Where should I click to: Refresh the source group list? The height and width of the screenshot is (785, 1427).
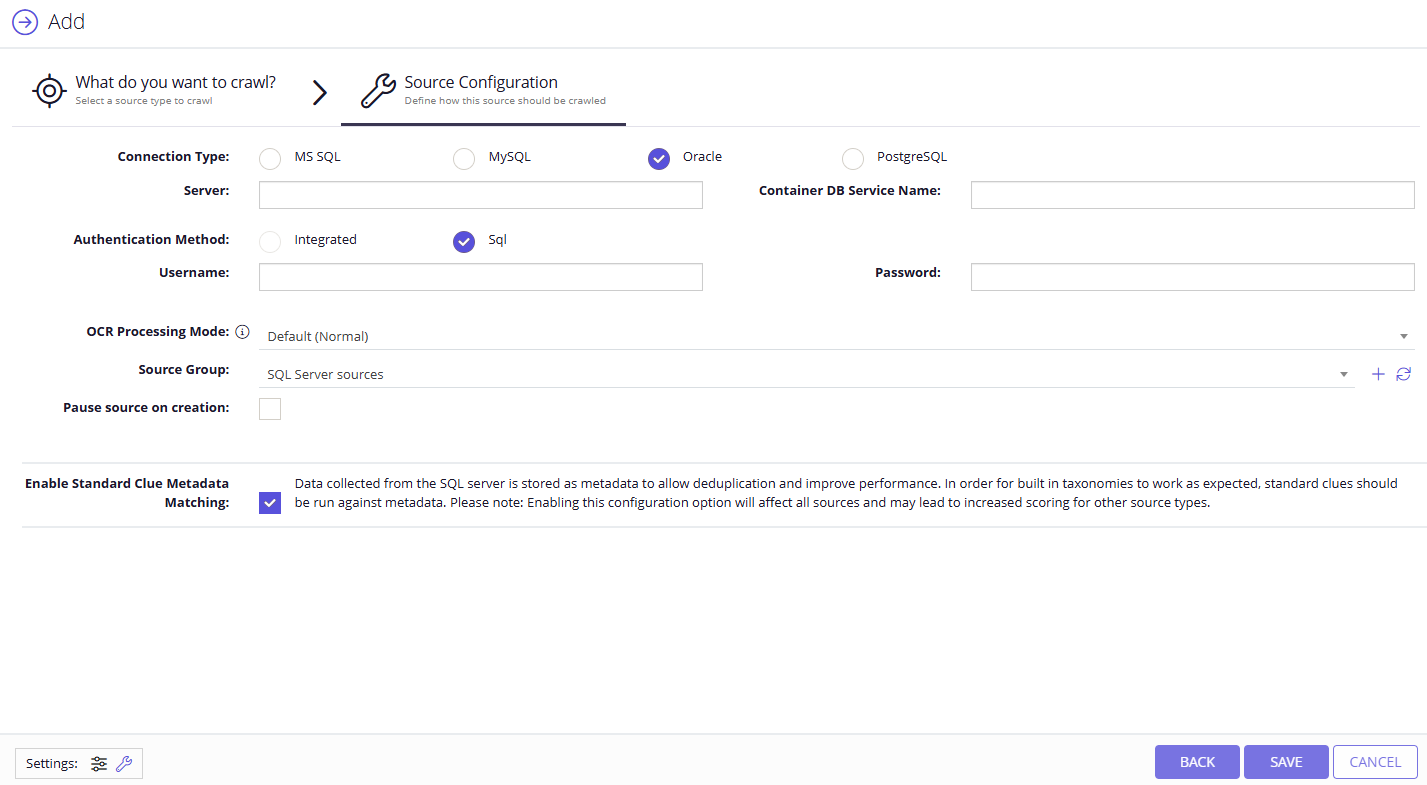point(1404,374)
